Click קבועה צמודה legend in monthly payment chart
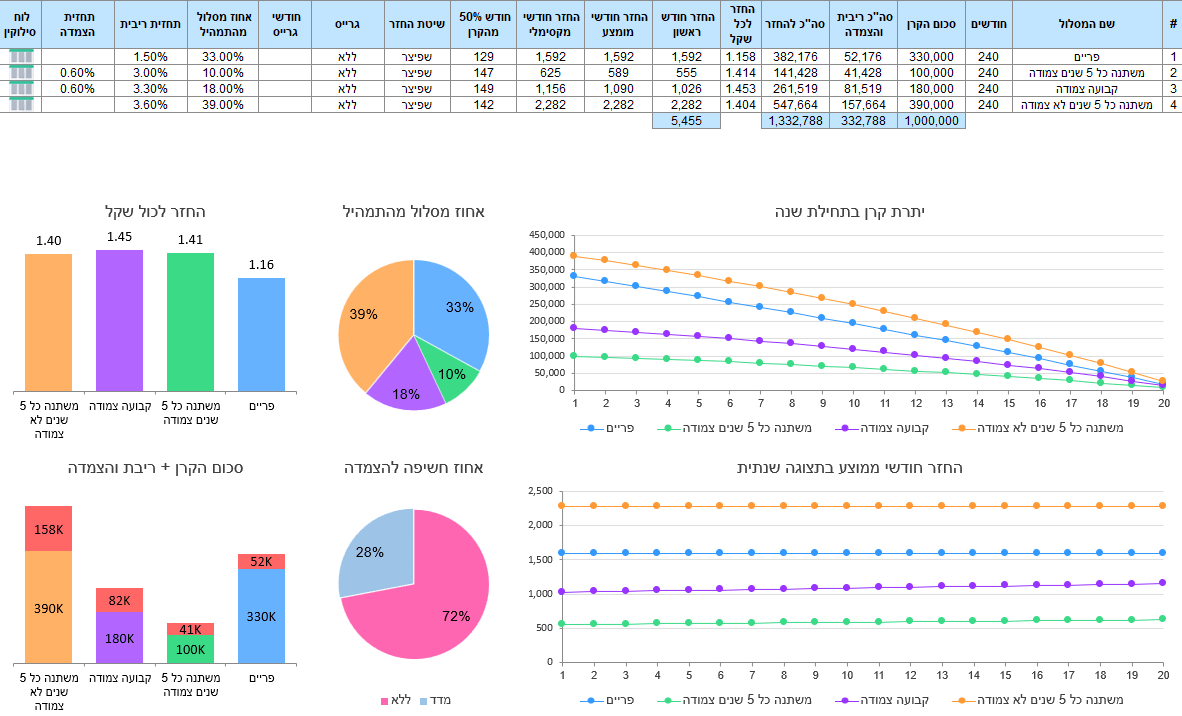This screenshot has width=1182, height=716. tap(882, 700)
